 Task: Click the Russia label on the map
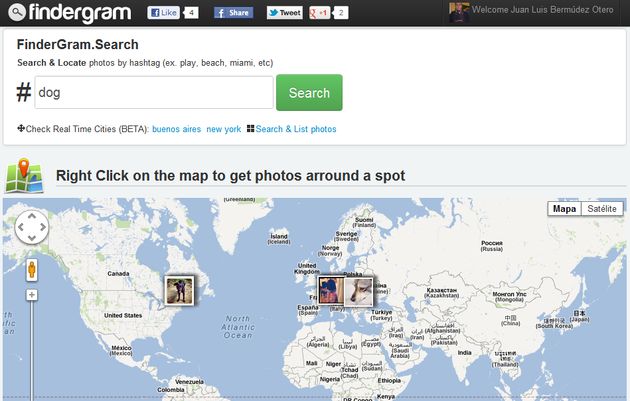point(492,246)
